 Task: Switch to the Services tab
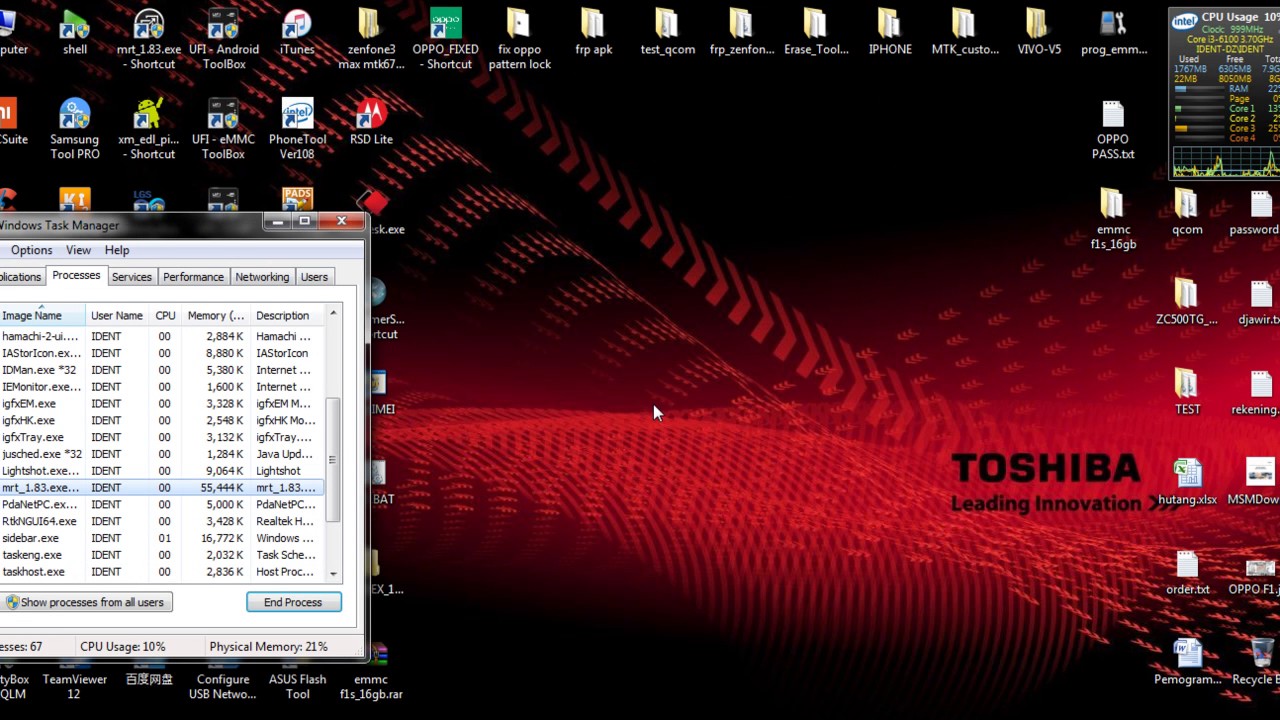point(132,277)
